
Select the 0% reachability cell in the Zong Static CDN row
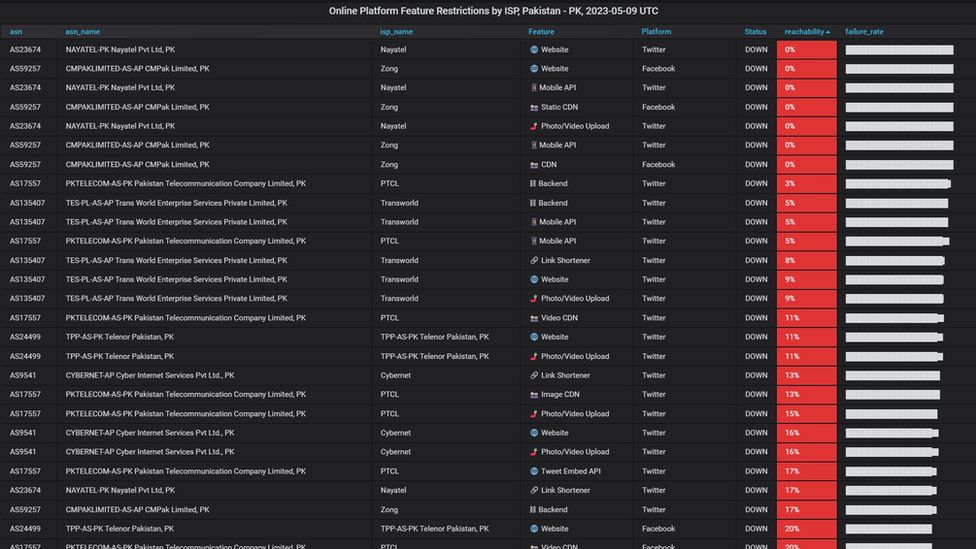pyautogui.click(x=807, y=107)
